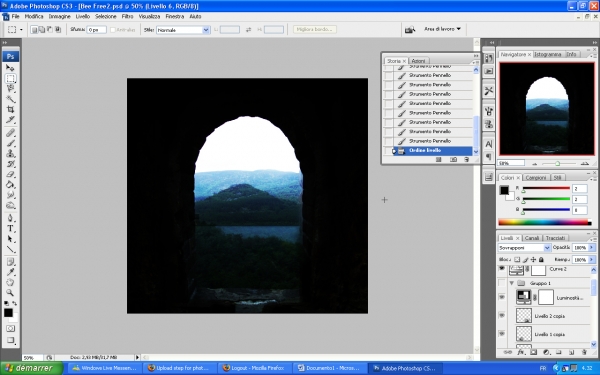Select the History Brush tool

pyautogui.click(x=10, y=164)
